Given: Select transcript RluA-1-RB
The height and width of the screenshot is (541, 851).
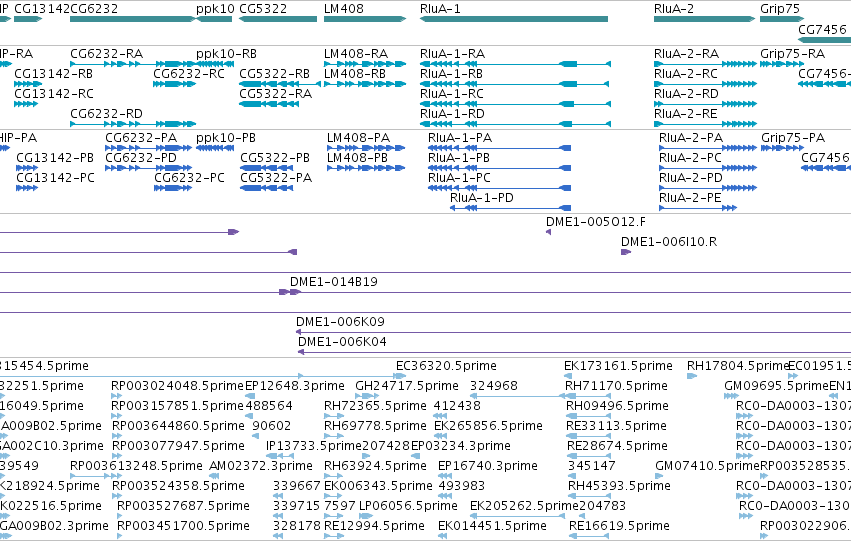Looking at the screenshot, I should [516, 84].
